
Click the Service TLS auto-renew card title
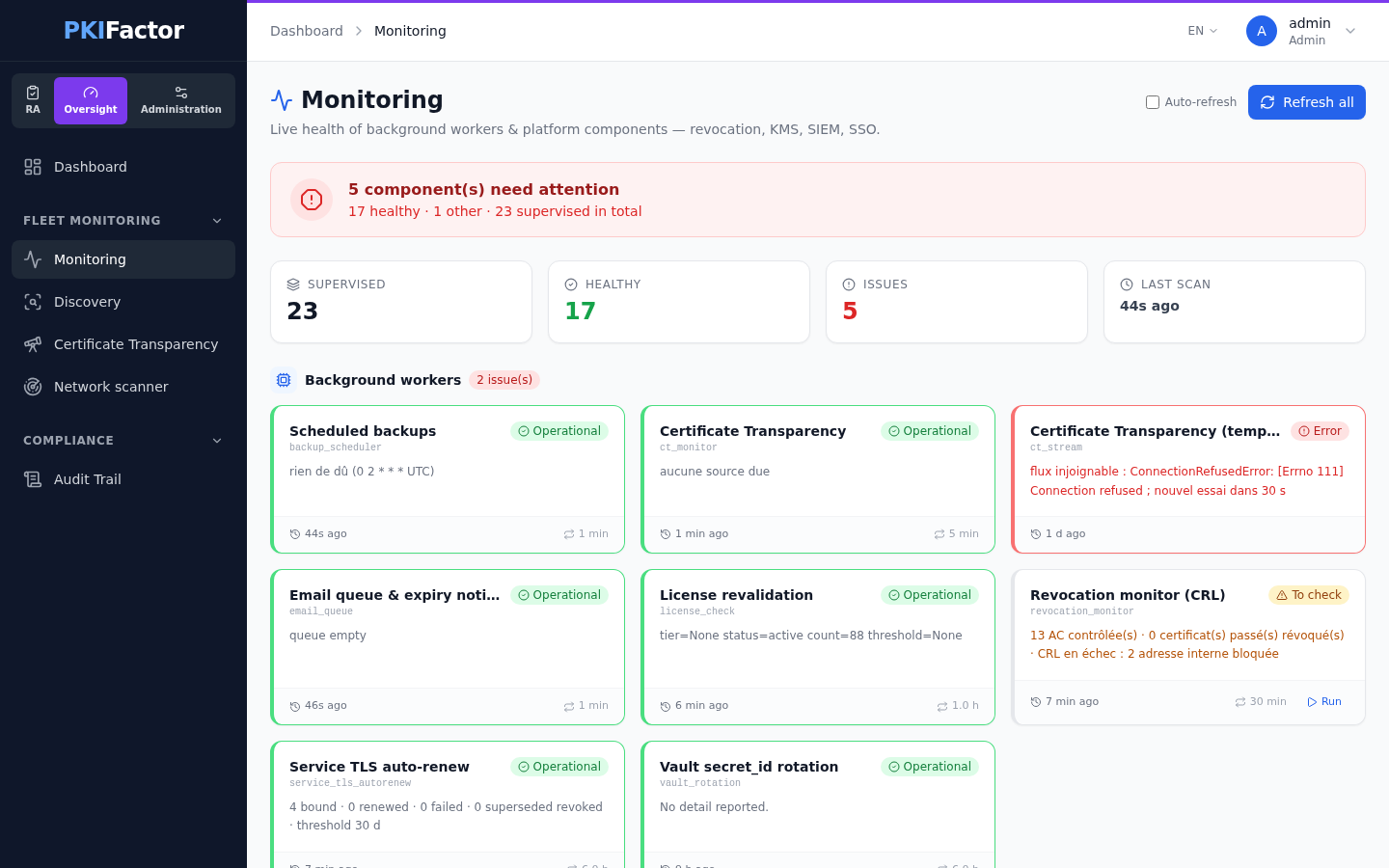[379, 767]
